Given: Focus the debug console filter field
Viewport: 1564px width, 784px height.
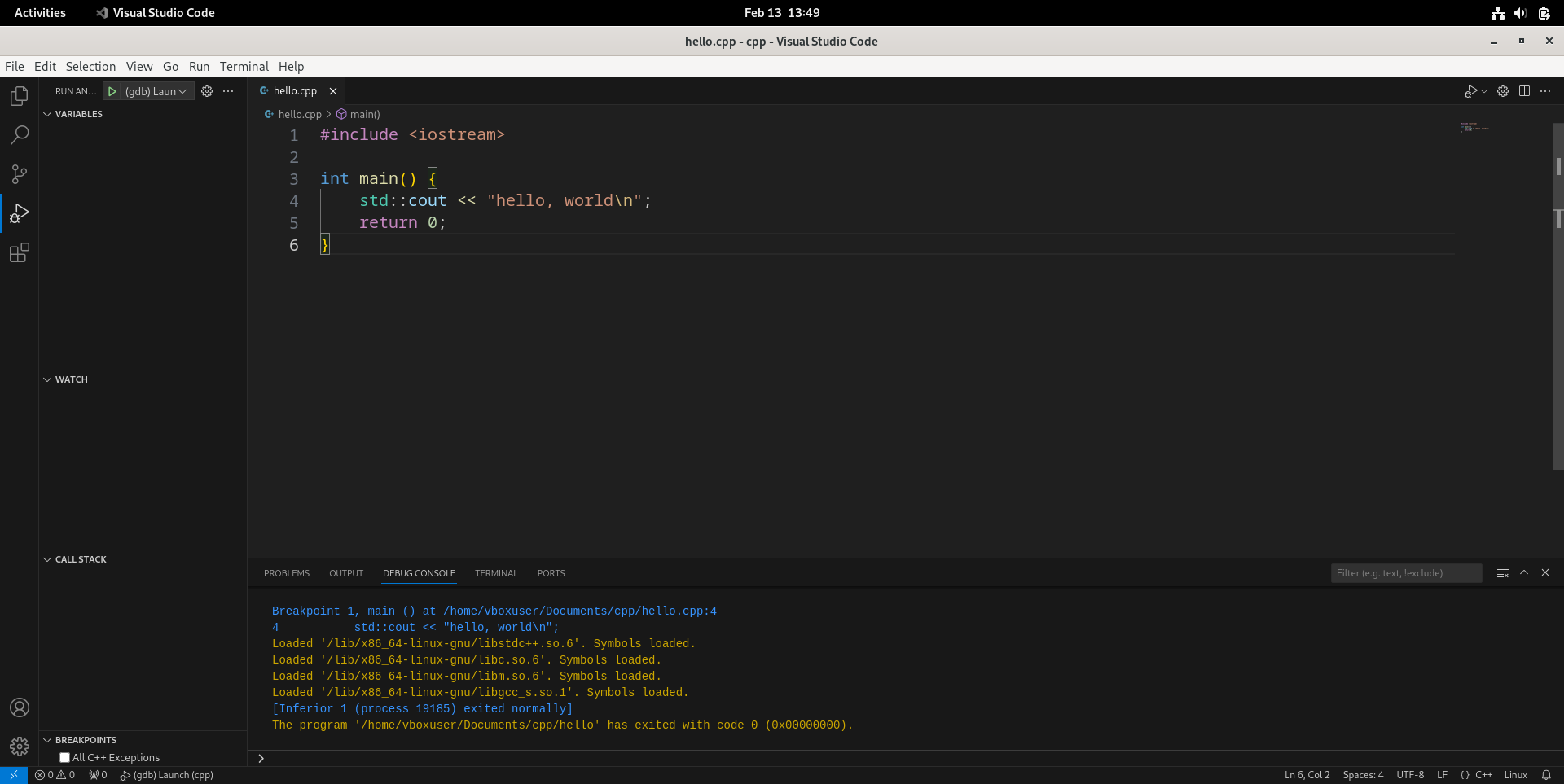Looking at the screenshot, I should click(1406, 573).
